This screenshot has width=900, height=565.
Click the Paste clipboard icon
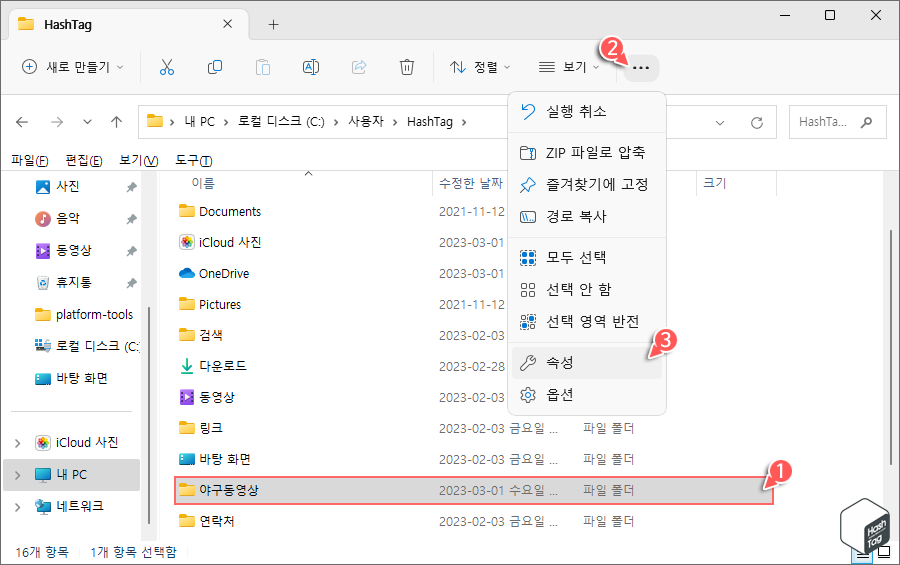pos(263,67)
